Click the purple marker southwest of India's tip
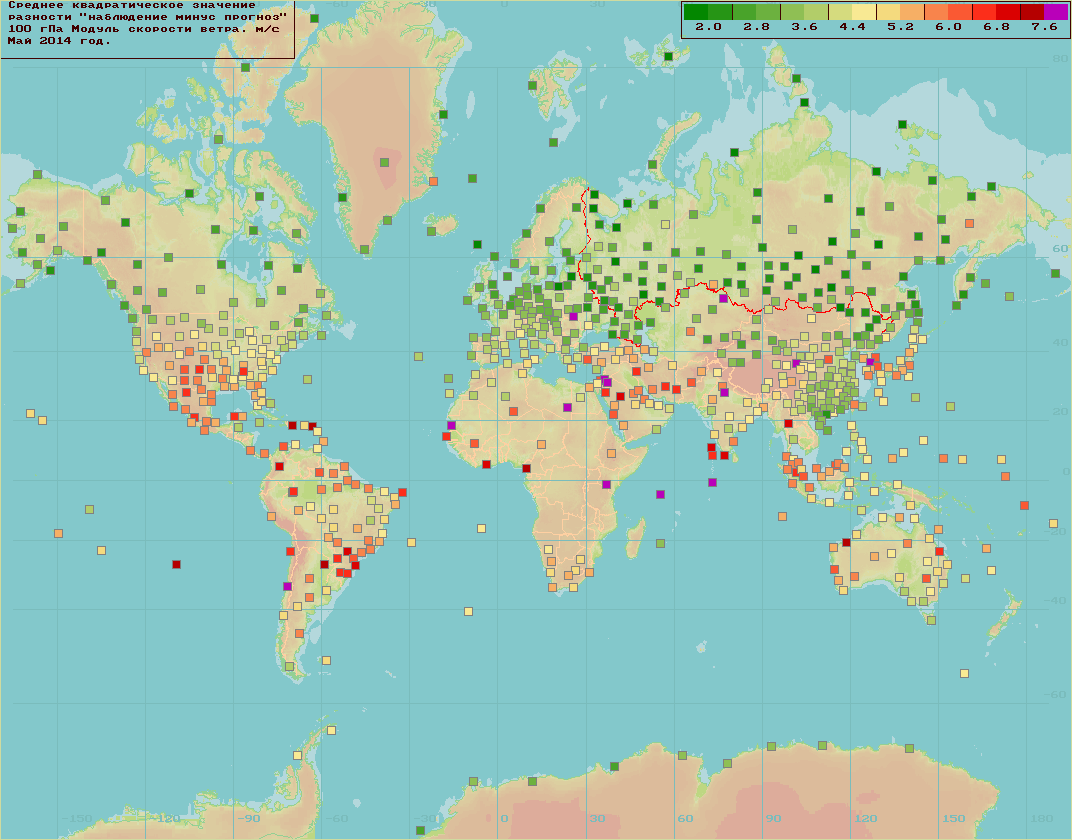This screenshot has height=840, width=1072. (712, 483)
